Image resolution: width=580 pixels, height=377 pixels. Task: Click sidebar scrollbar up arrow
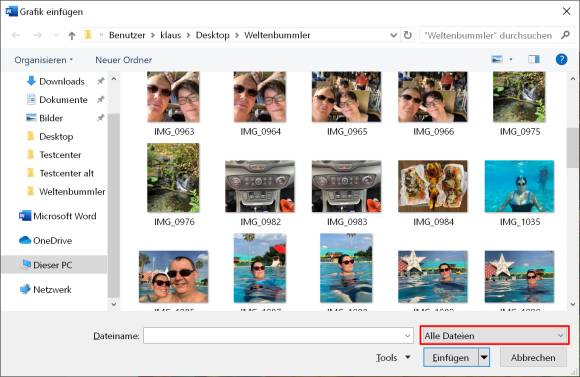[114, 79]
